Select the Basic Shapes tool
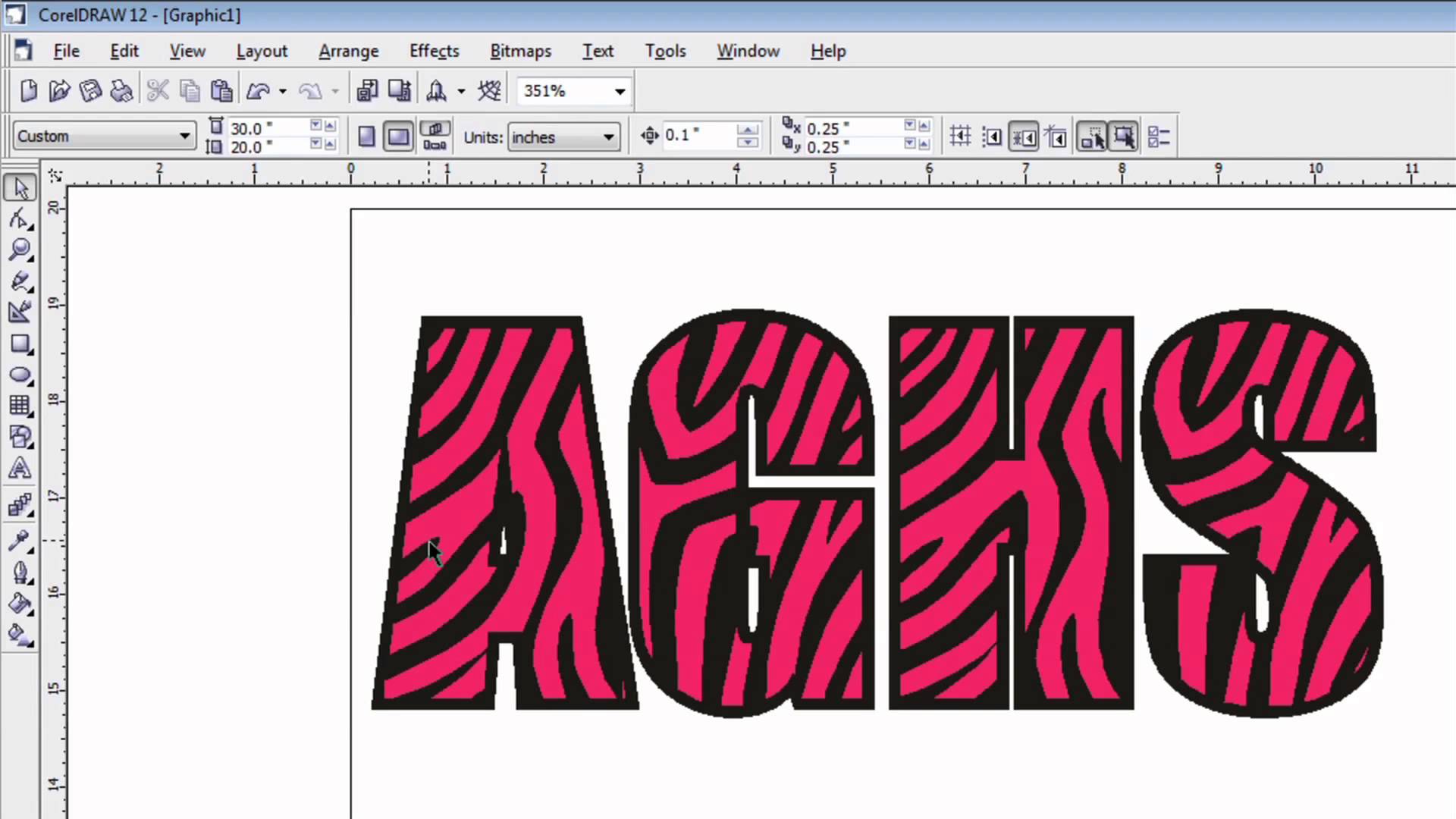Screen dimensions: 1456x819 [20, 437]
